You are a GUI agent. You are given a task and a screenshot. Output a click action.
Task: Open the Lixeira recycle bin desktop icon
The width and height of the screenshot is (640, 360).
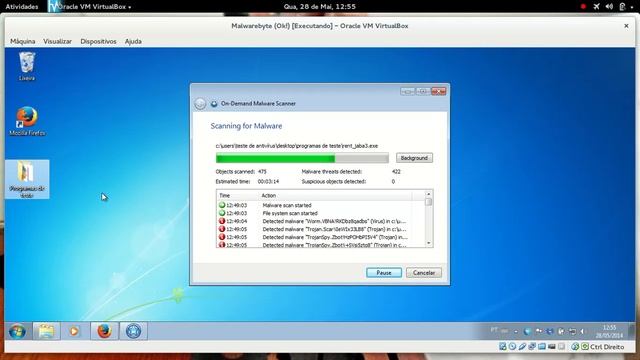coord(27,67)
